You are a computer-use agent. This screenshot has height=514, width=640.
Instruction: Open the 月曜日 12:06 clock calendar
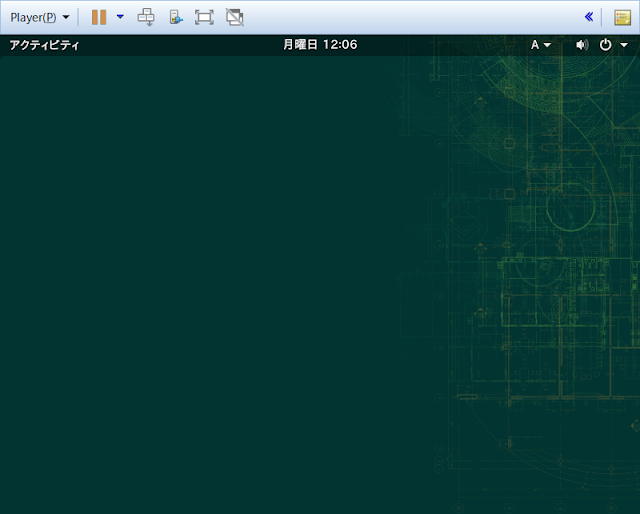click(320, 45)
